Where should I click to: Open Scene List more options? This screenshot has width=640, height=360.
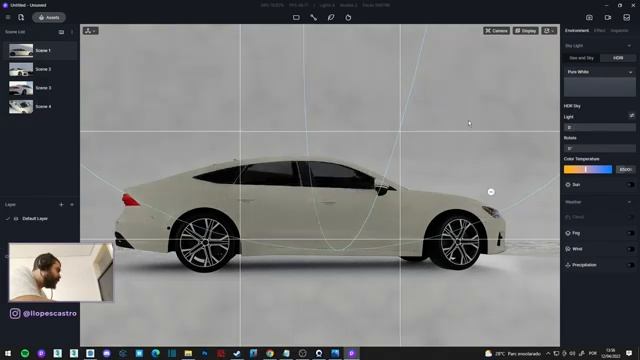click(72, 32)
